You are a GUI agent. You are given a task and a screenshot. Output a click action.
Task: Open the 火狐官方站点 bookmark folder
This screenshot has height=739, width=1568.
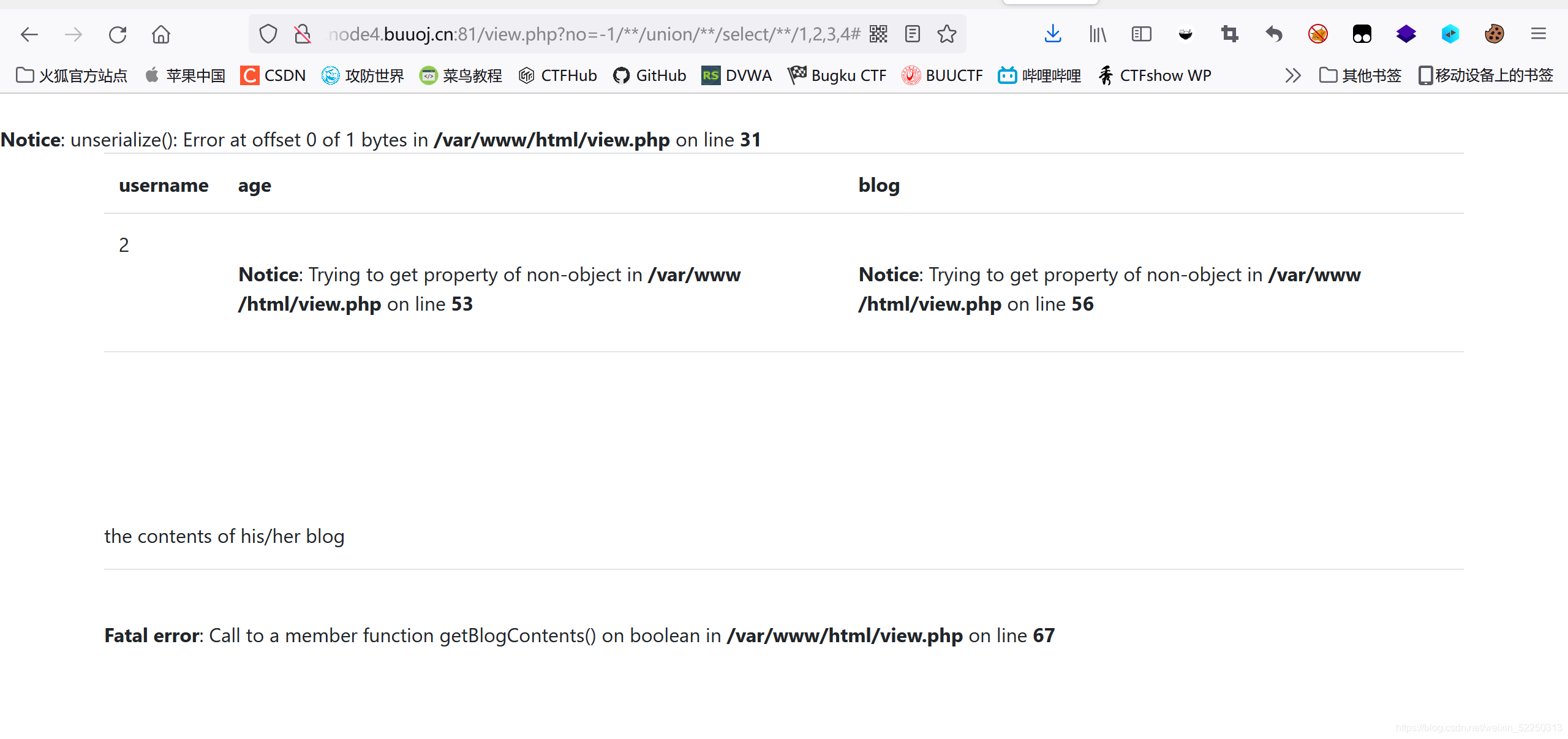pyautogui.click(x=71, y=76)
